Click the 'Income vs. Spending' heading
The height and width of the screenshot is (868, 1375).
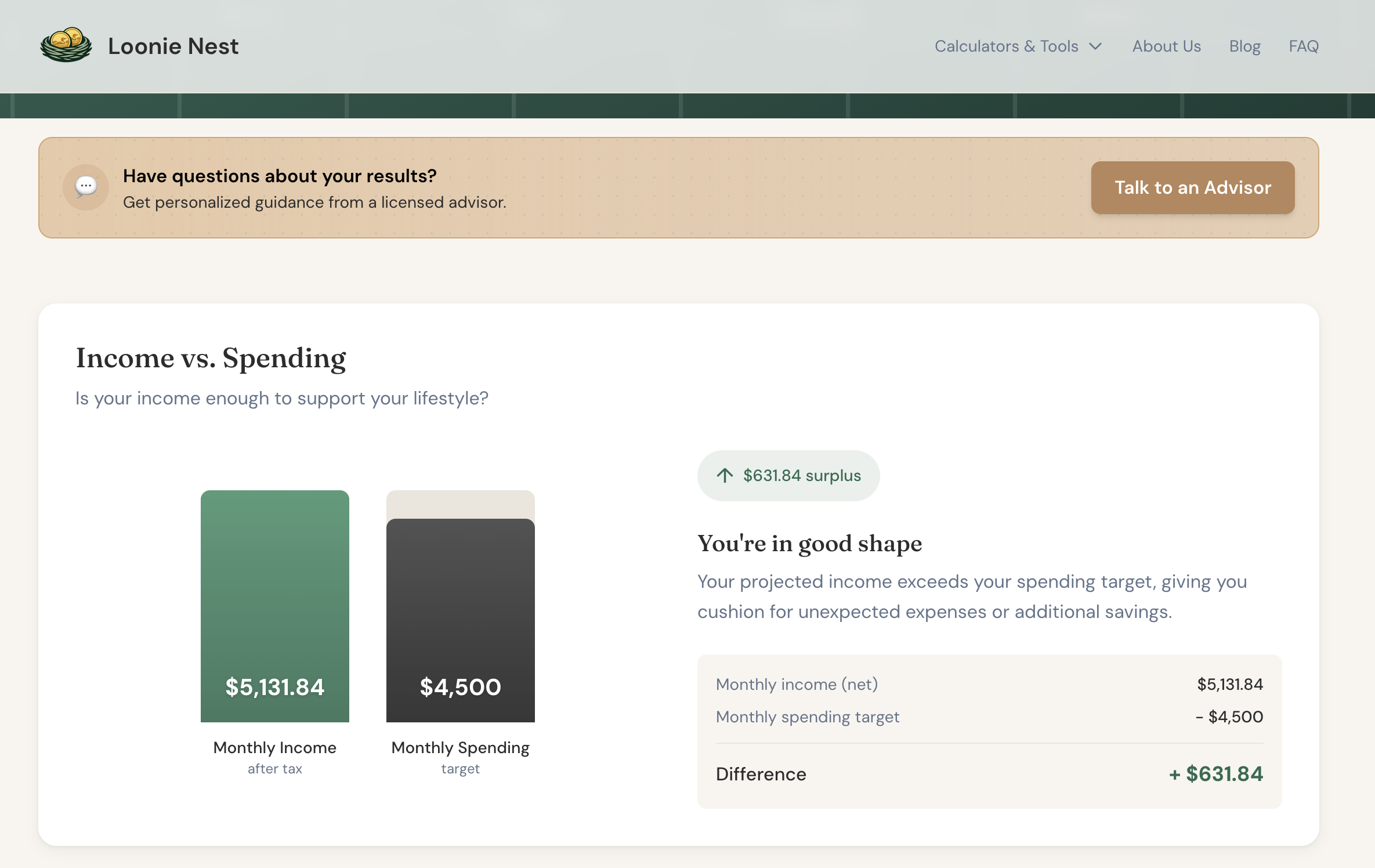coord(211,358)
